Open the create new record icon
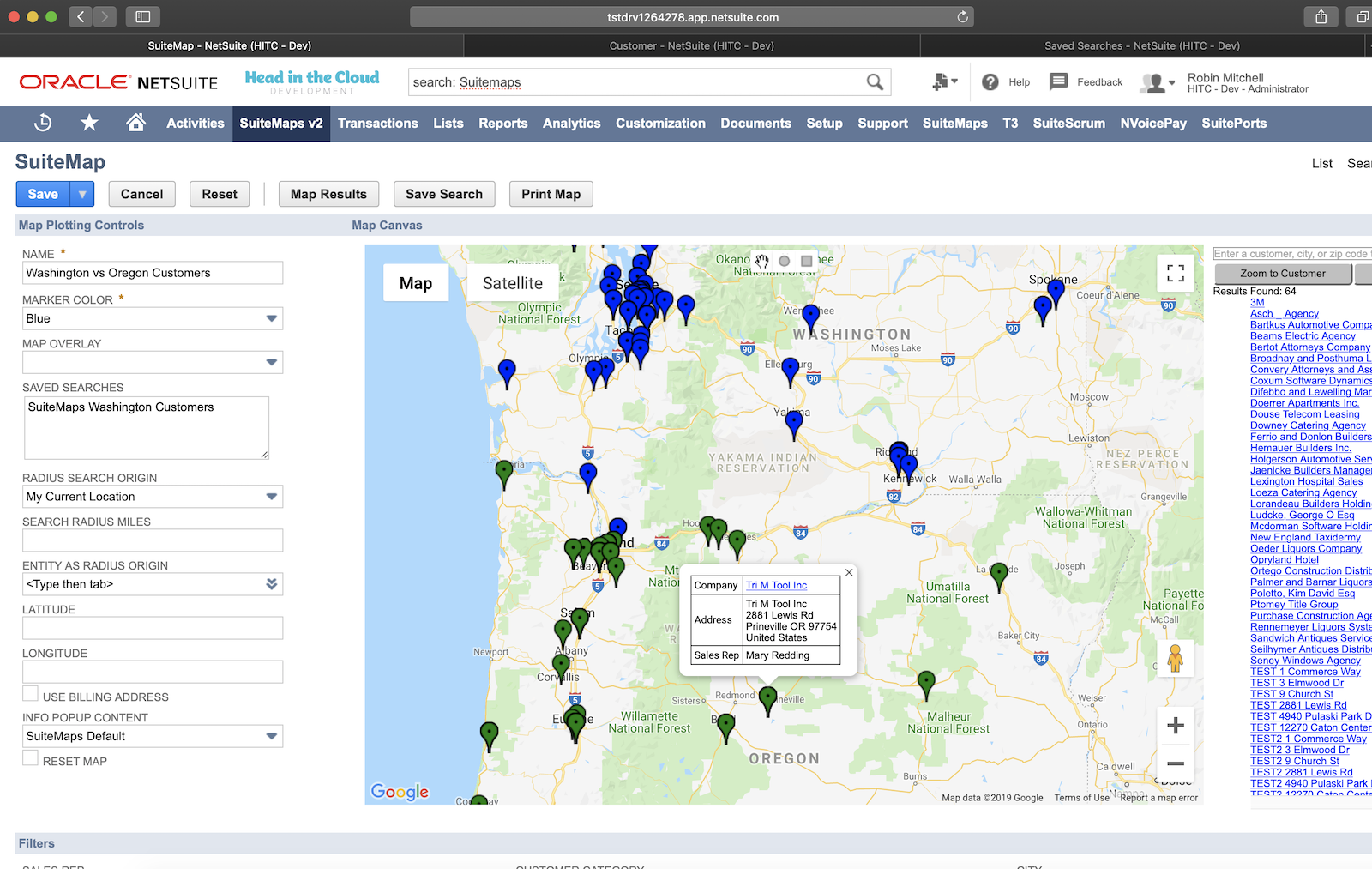Image resolution: width=1372 pixels, height=869 pixels. pyautogui.click(x=944, y=82)
